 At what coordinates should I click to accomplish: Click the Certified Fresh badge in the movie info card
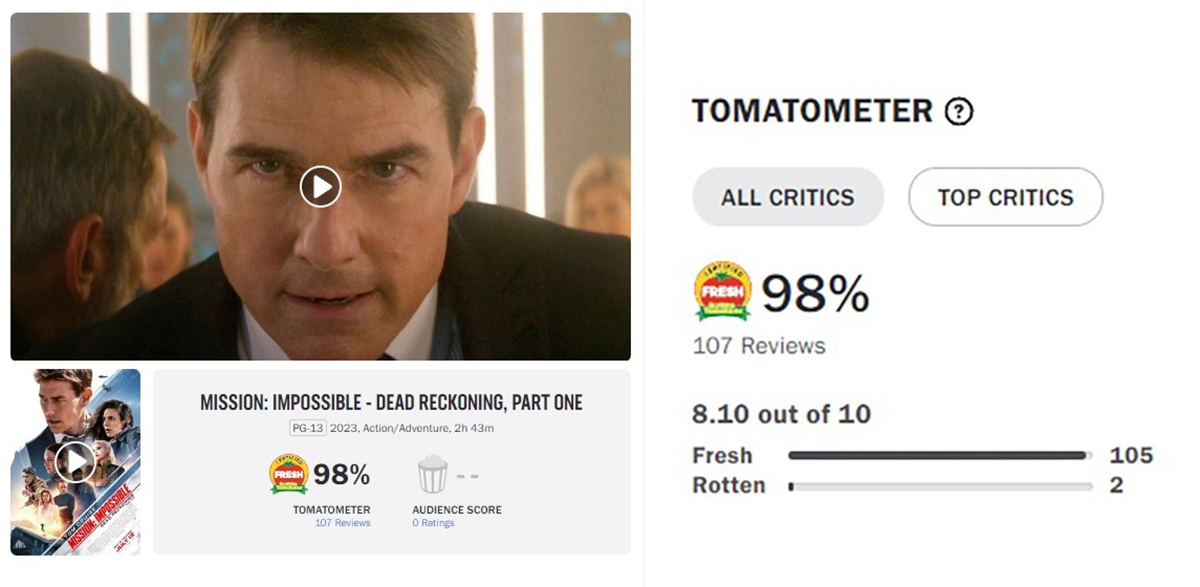tap(288, 474)
